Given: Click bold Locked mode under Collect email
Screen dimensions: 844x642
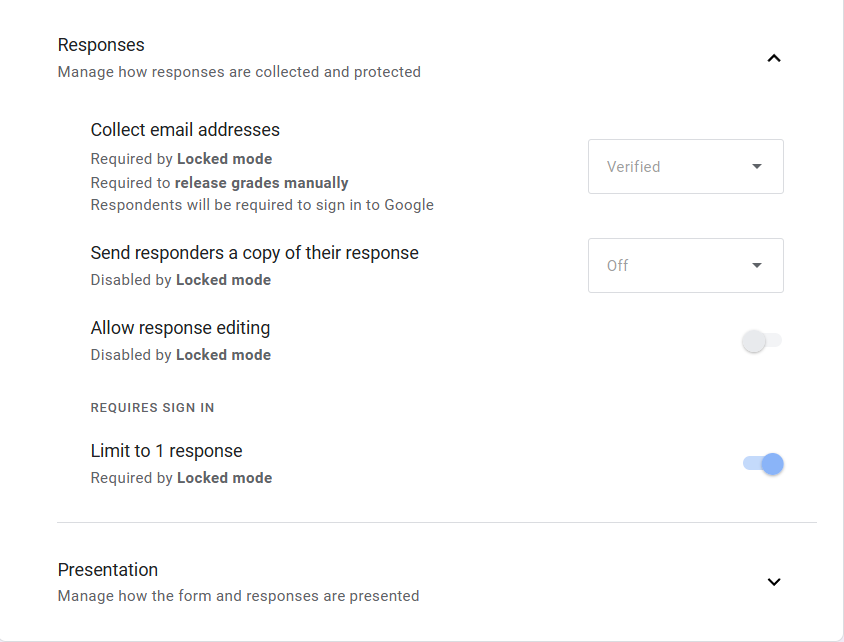Looking at the screenshot, I should tap(224, 159).
